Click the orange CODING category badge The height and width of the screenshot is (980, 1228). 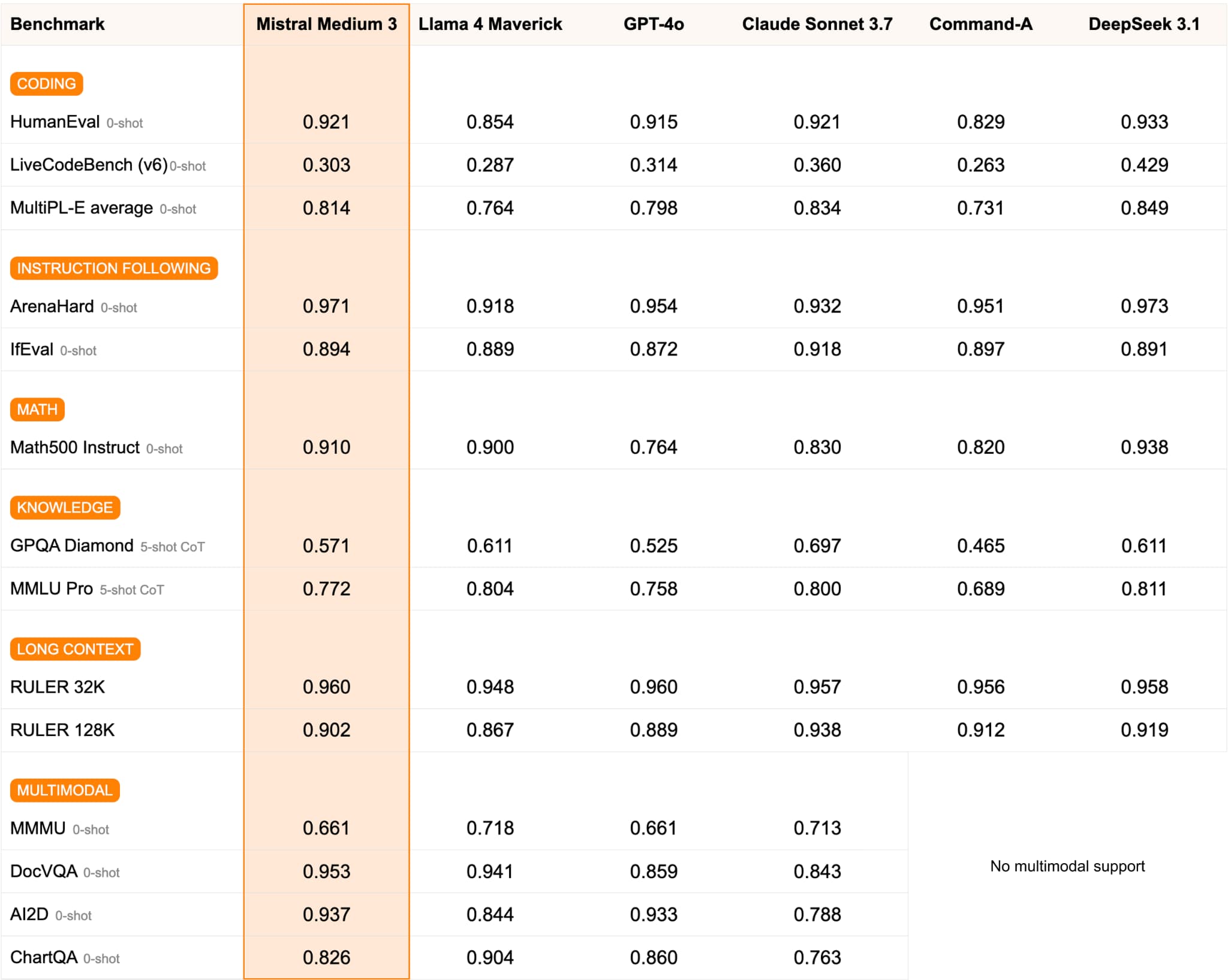[46, 84]
